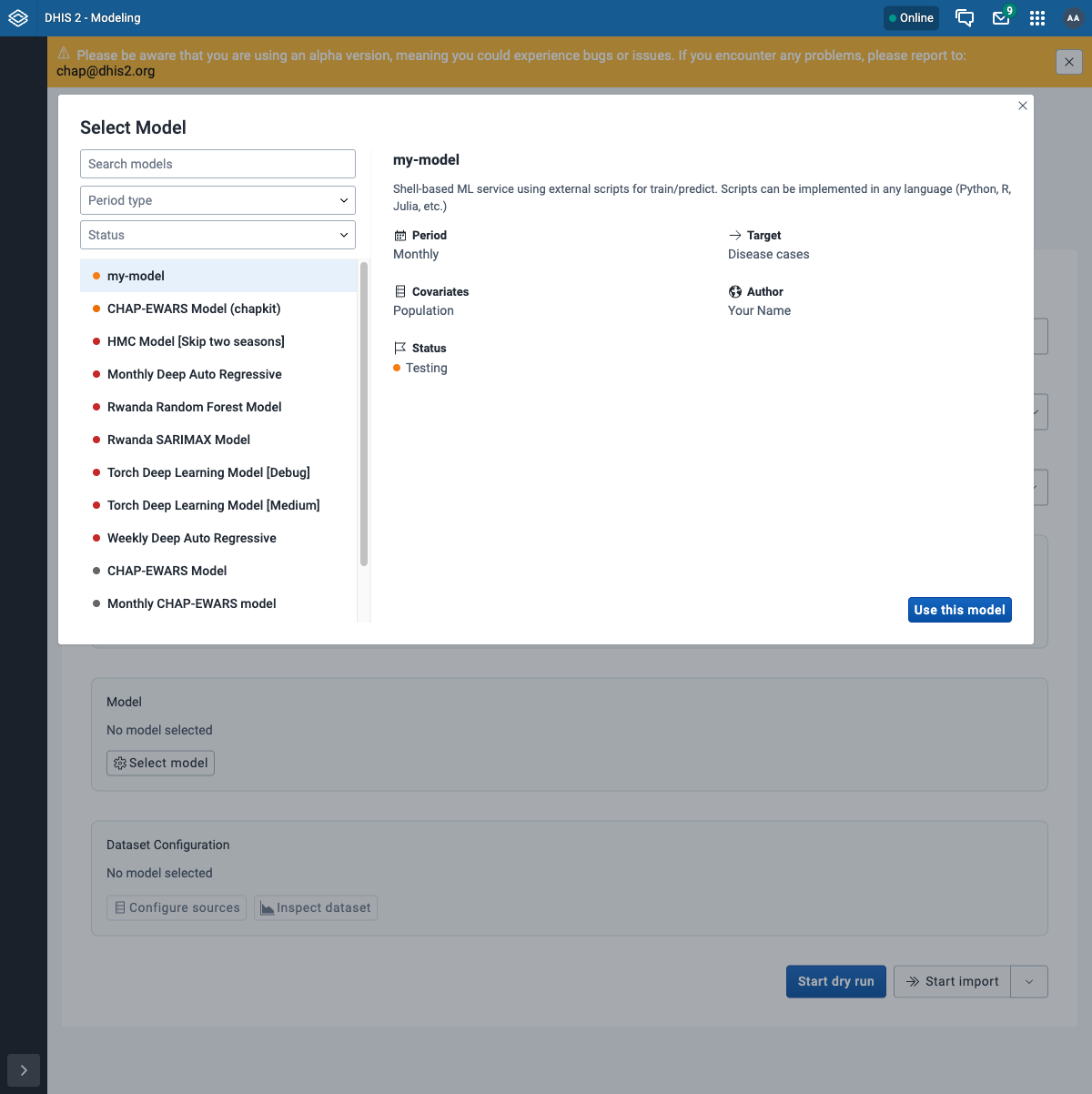Click the Disease cases target value
This screenshot has width=1092, height=1094.
pos(769,255)
